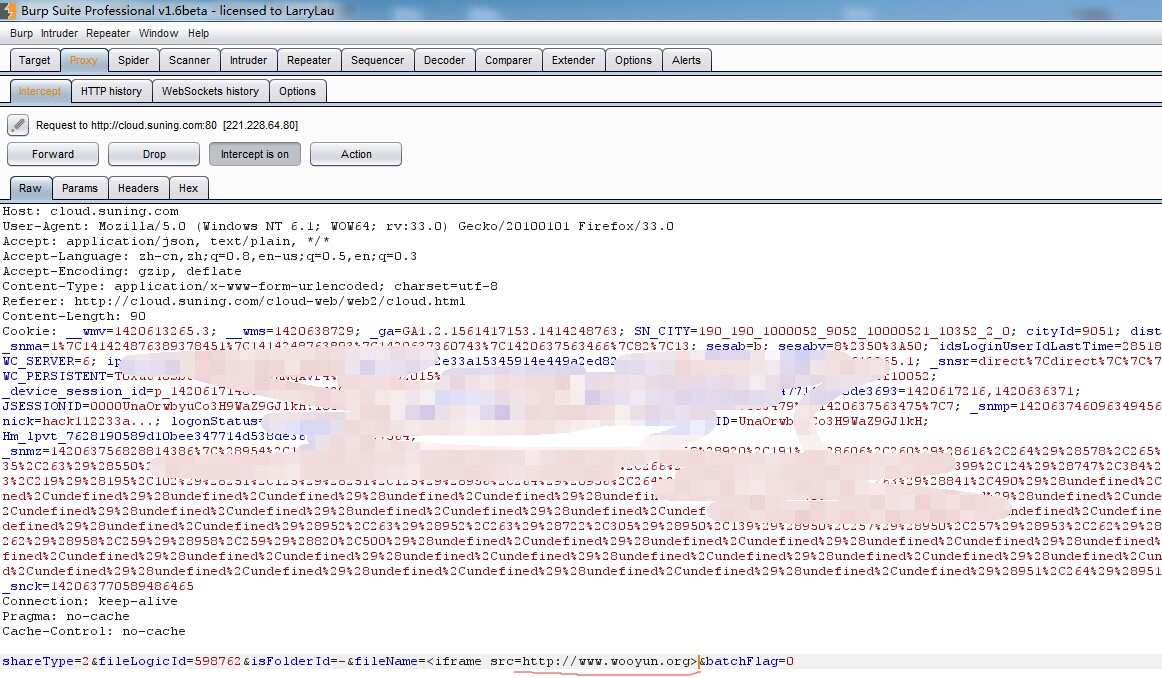Viewport: 1162px width, 678px height.
Task: Click the pencil edit icon beside request target
Action: pos(18,125)
